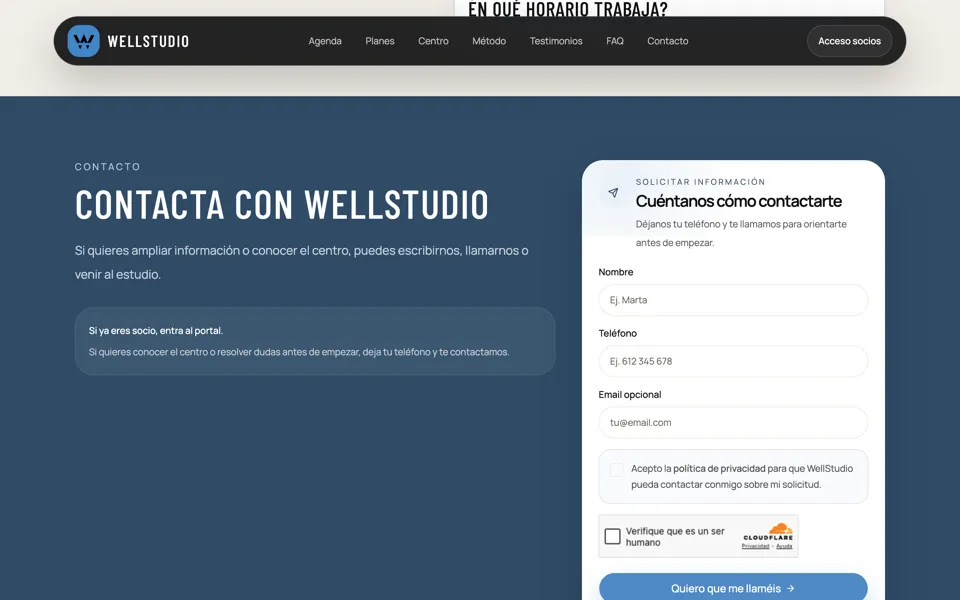Click the 'CONTACTA CON WELLSTUDIO' heading
Image resolution: width=960 pixels, height=600 pixels.
click(282, 204)
